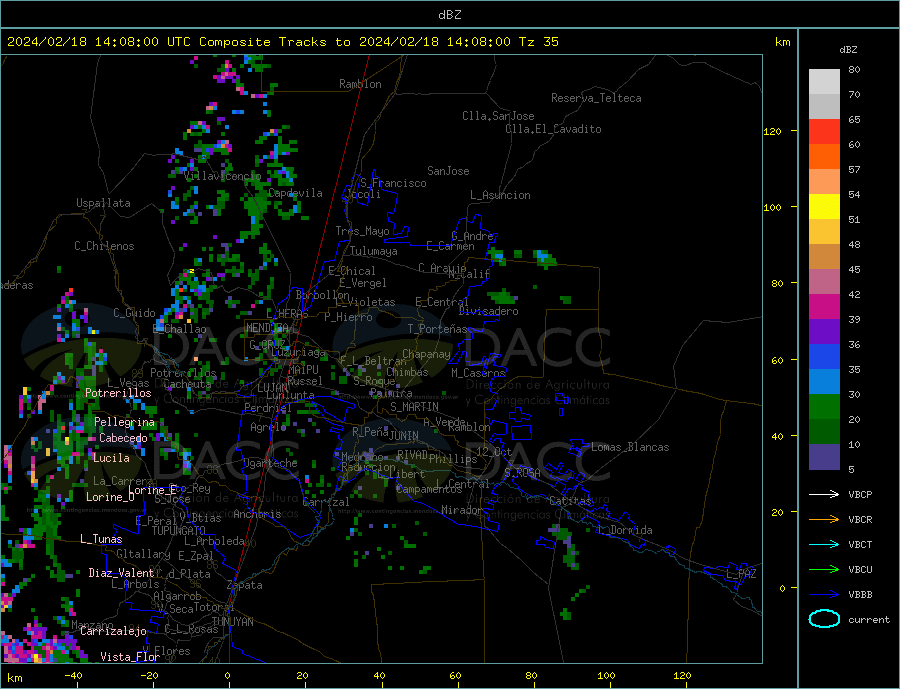This screenshot has width=900, height=689.
Task: Select the purple swatch between 39 and 36
Action: point(824,331)
